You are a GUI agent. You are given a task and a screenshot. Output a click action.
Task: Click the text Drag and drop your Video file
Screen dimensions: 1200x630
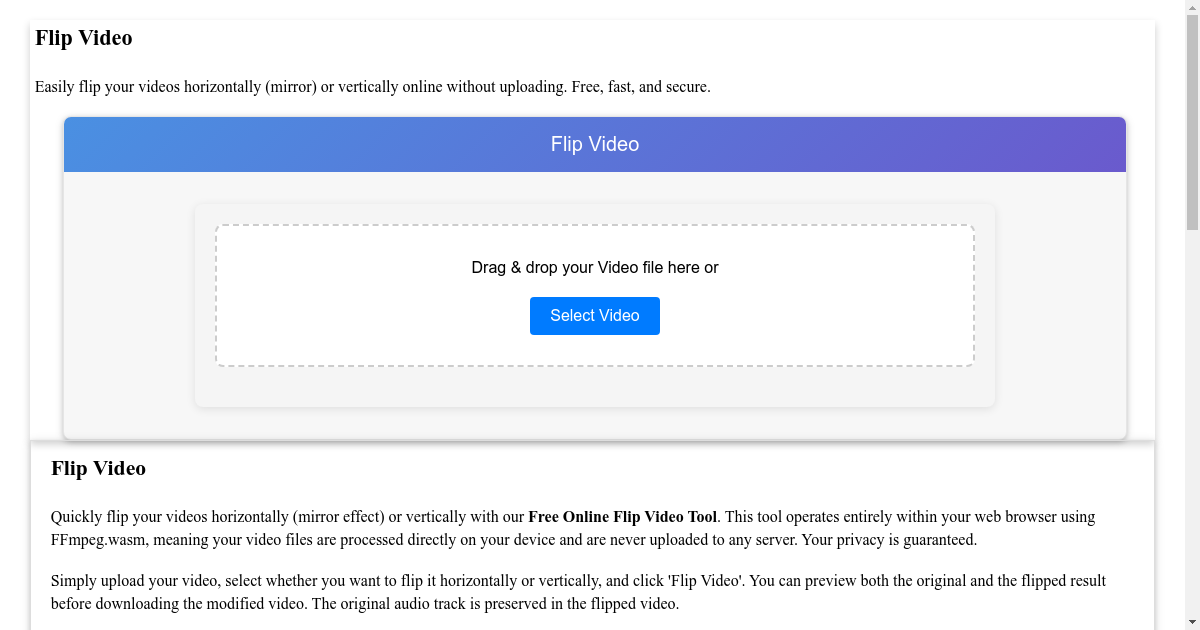click(594, 267)
